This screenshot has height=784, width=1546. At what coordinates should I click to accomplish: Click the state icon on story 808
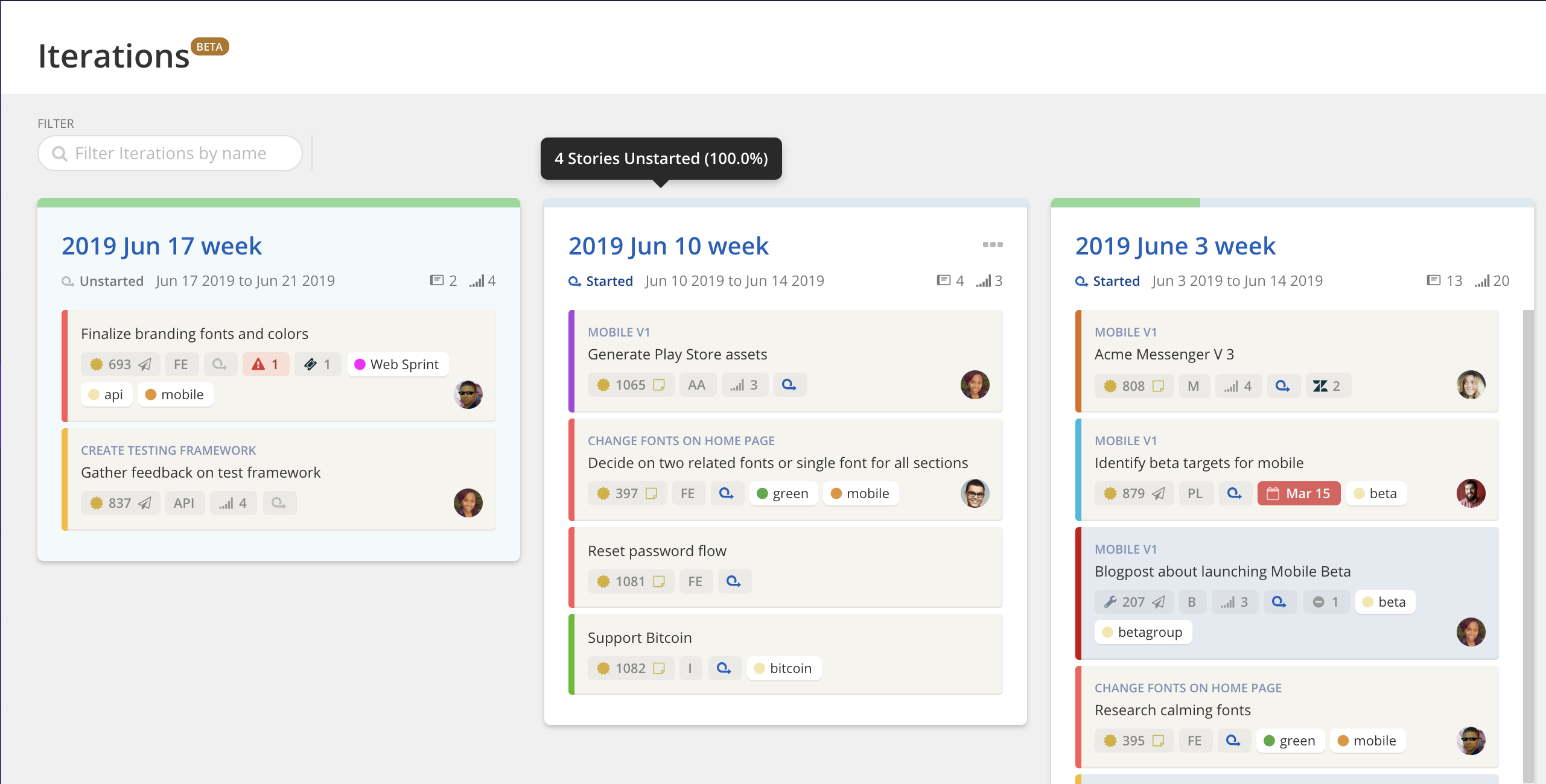(x=1283, y=386)
